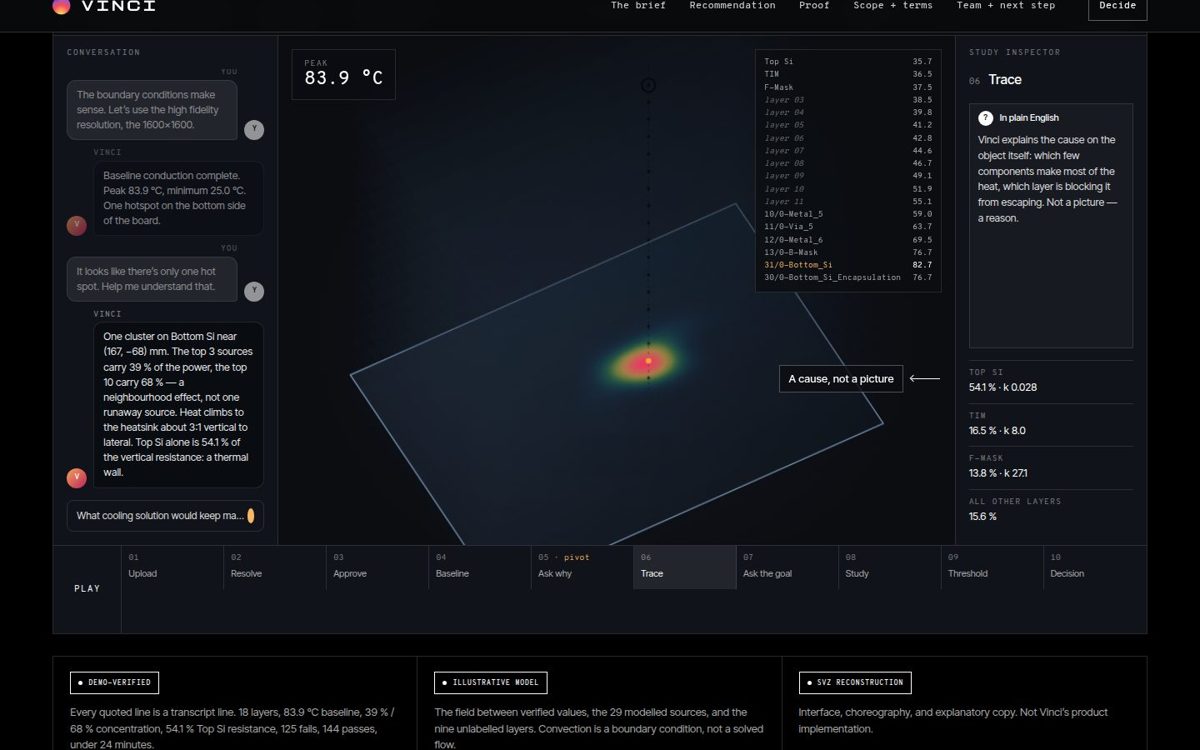Image resolution: width=1200 pixels, height=750 pixels.
Task: Open Team + next step nav link
Action: pyautogui.click(x=1006, y=5)
